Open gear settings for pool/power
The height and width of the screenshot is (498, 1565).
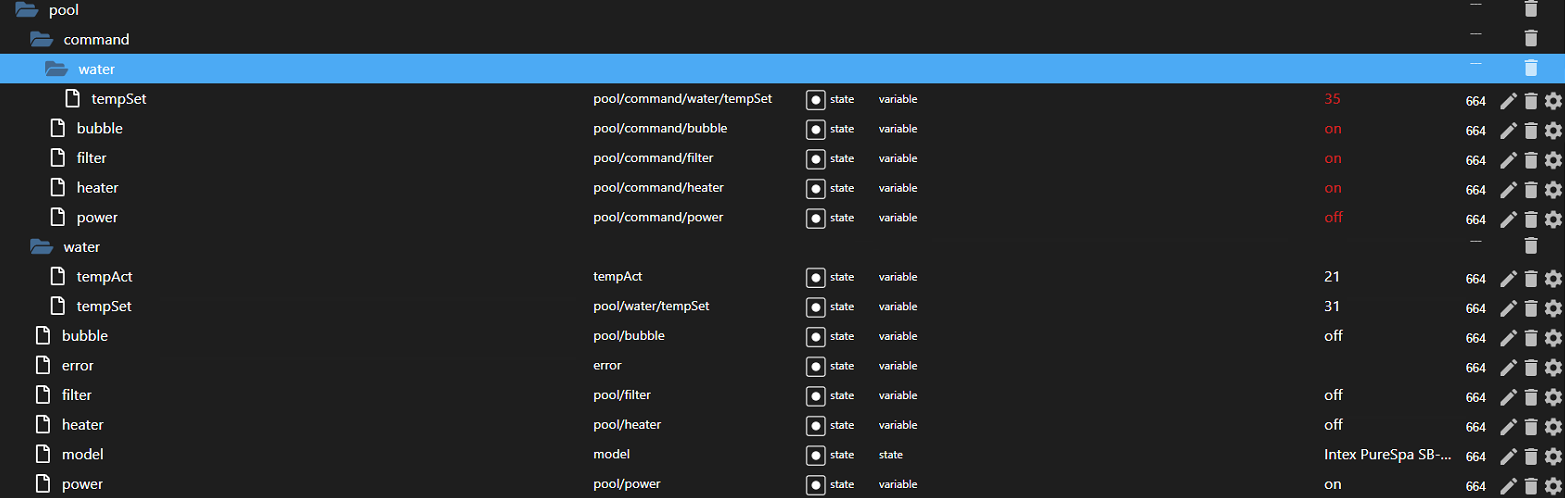pos(1553,485)
